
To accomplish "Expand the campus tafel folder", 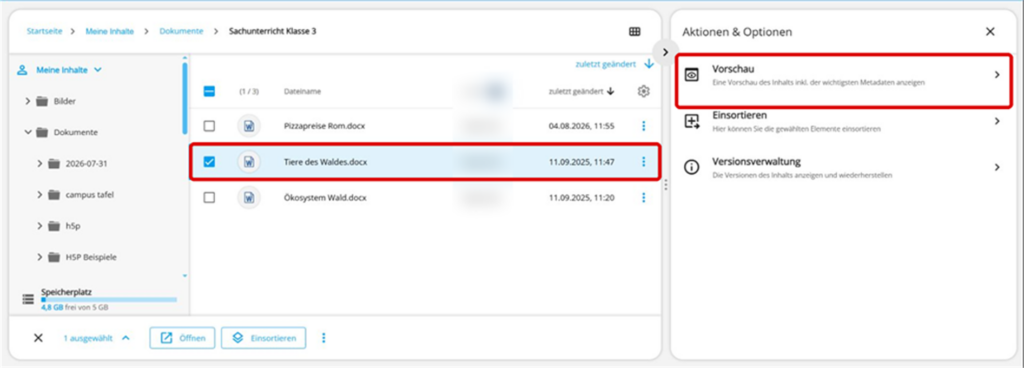I will (x=40, y=195).
